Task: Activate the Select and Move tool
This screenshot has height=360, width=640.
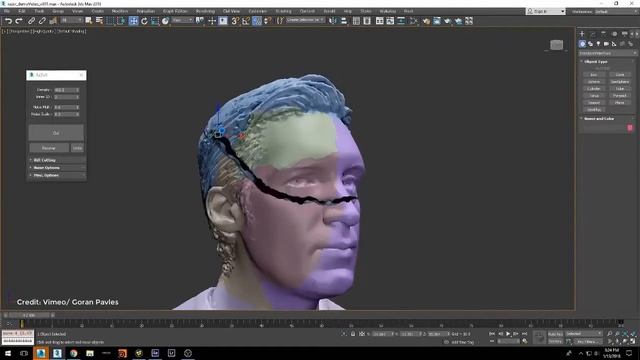Action: tap(133, 21)
